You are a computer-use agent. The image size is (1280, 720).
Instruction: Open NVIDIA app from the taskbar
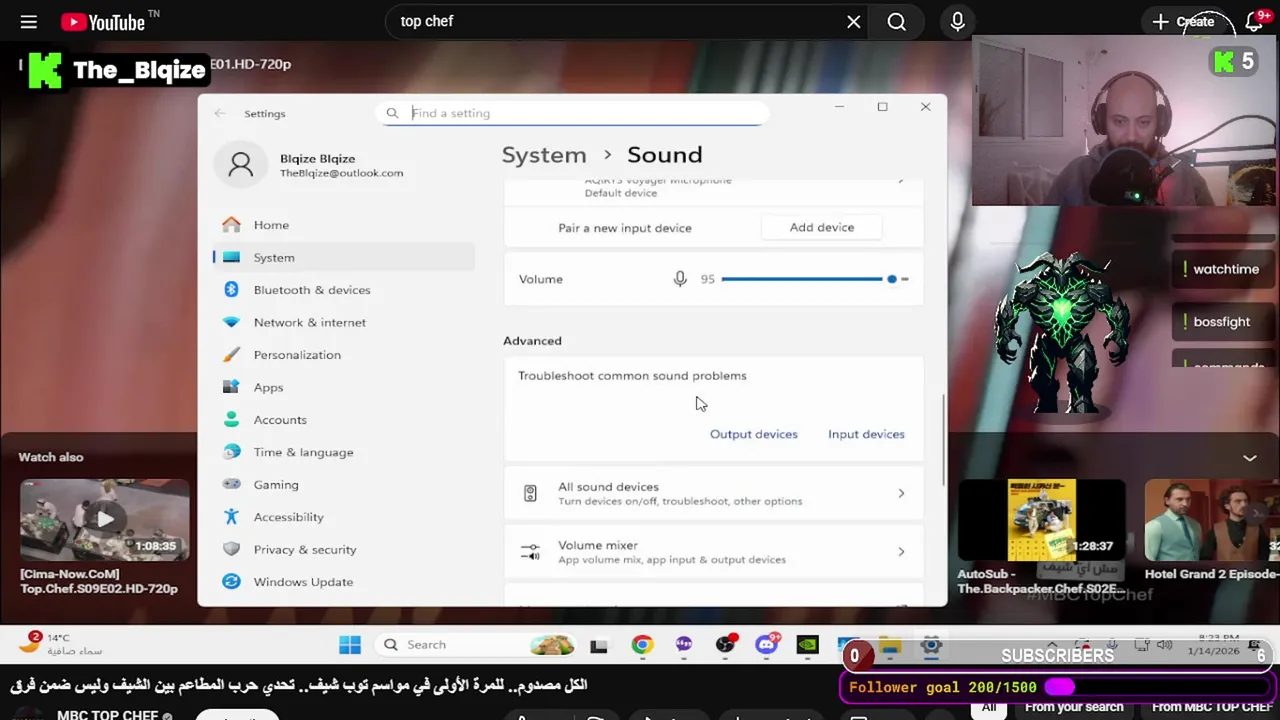point(807,645)
